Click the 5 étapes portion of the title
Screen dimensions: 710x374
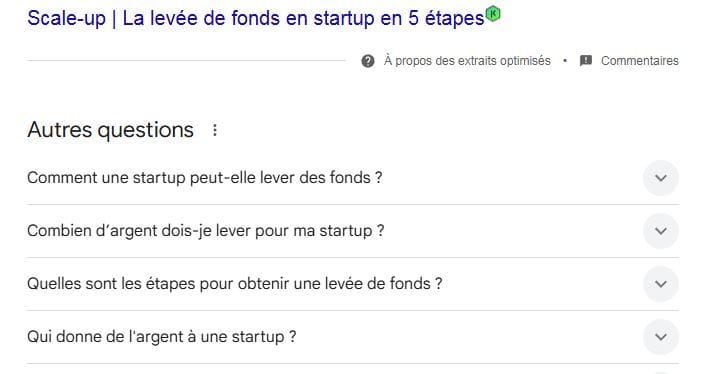446,19
